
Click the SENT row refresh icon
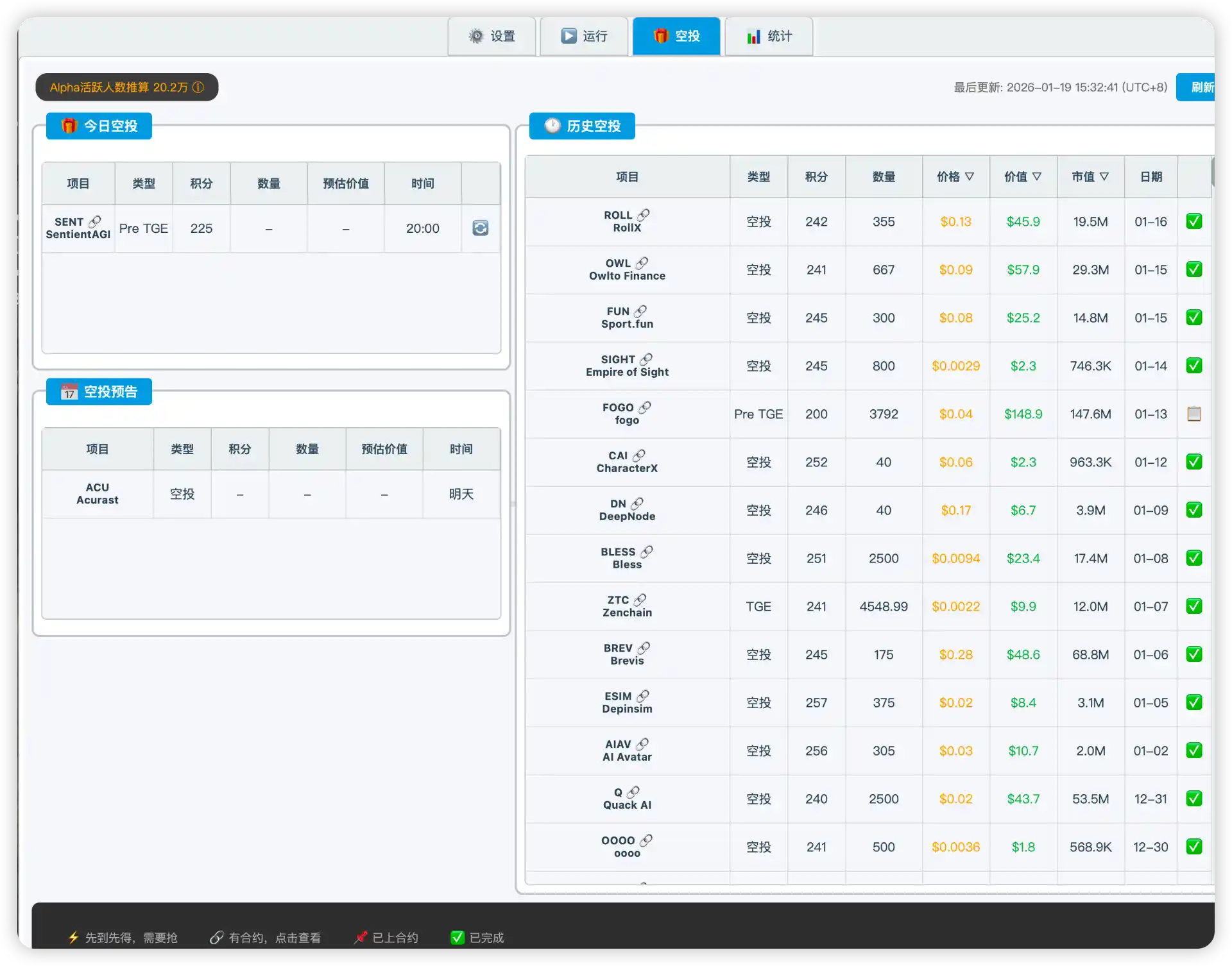click(x=480, y=228)
